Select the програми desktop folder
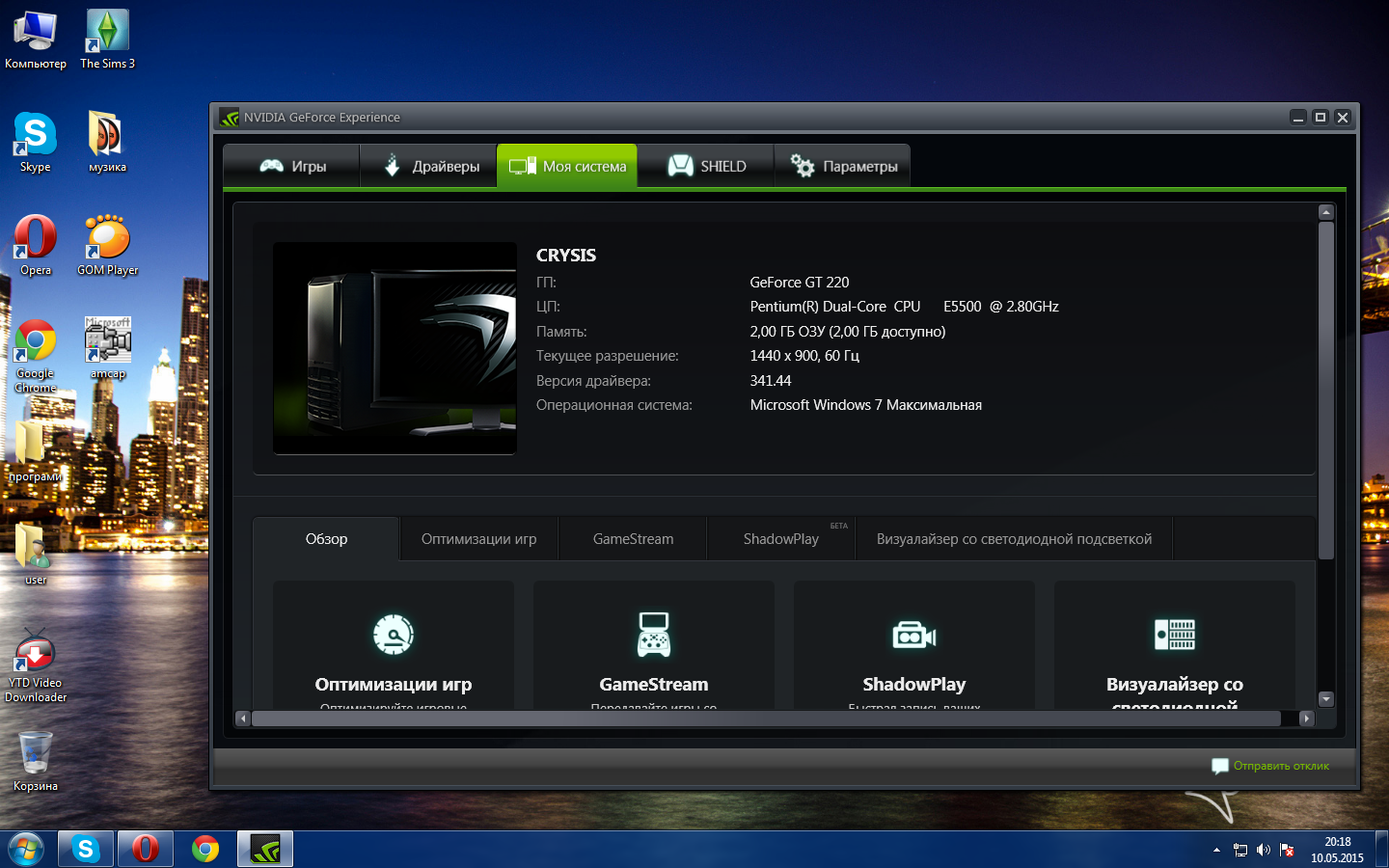 (x=36, y=451)
